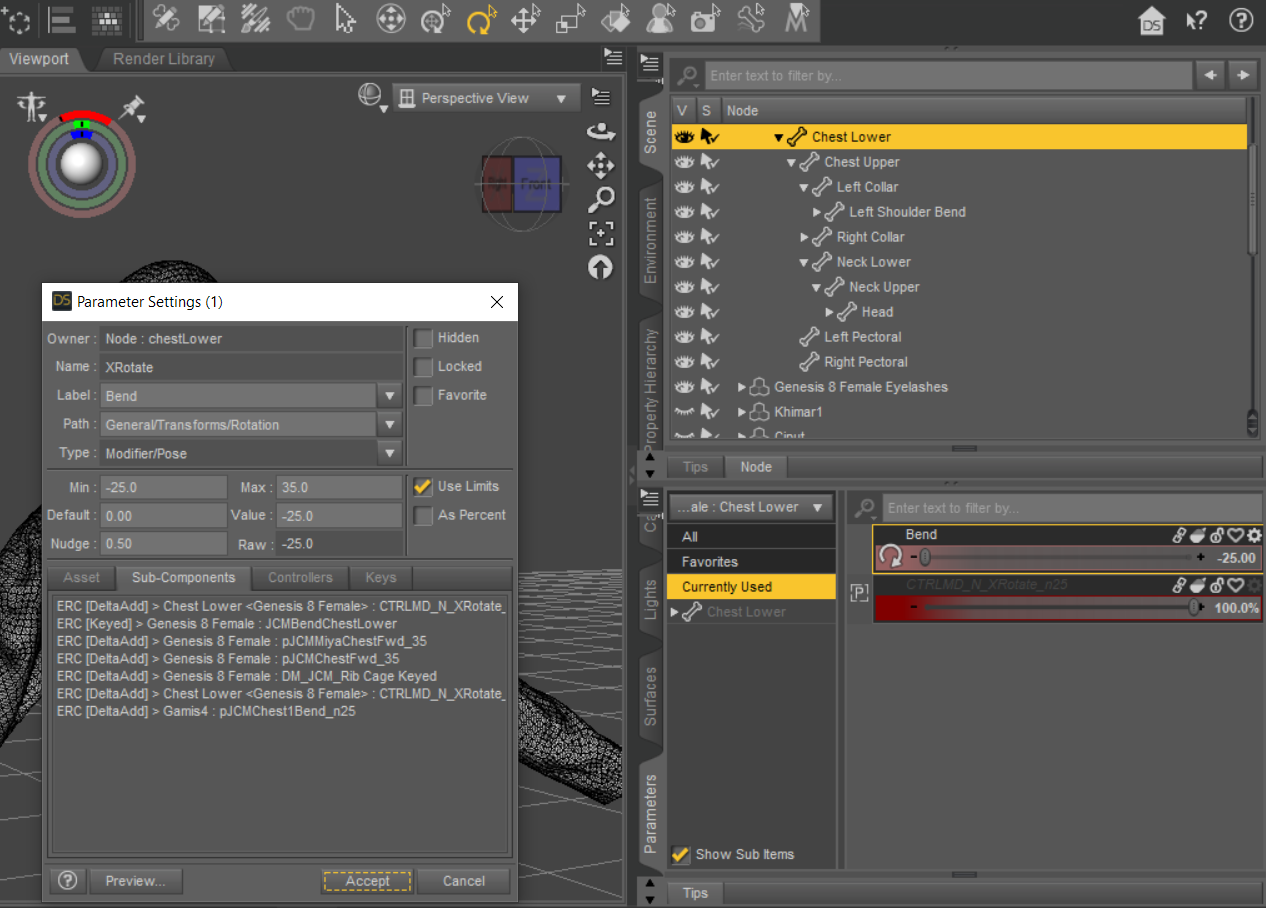This screenshot has width=1266, height=908.
Task: Enable the As Percent checkbox
Action: [424, 515]
